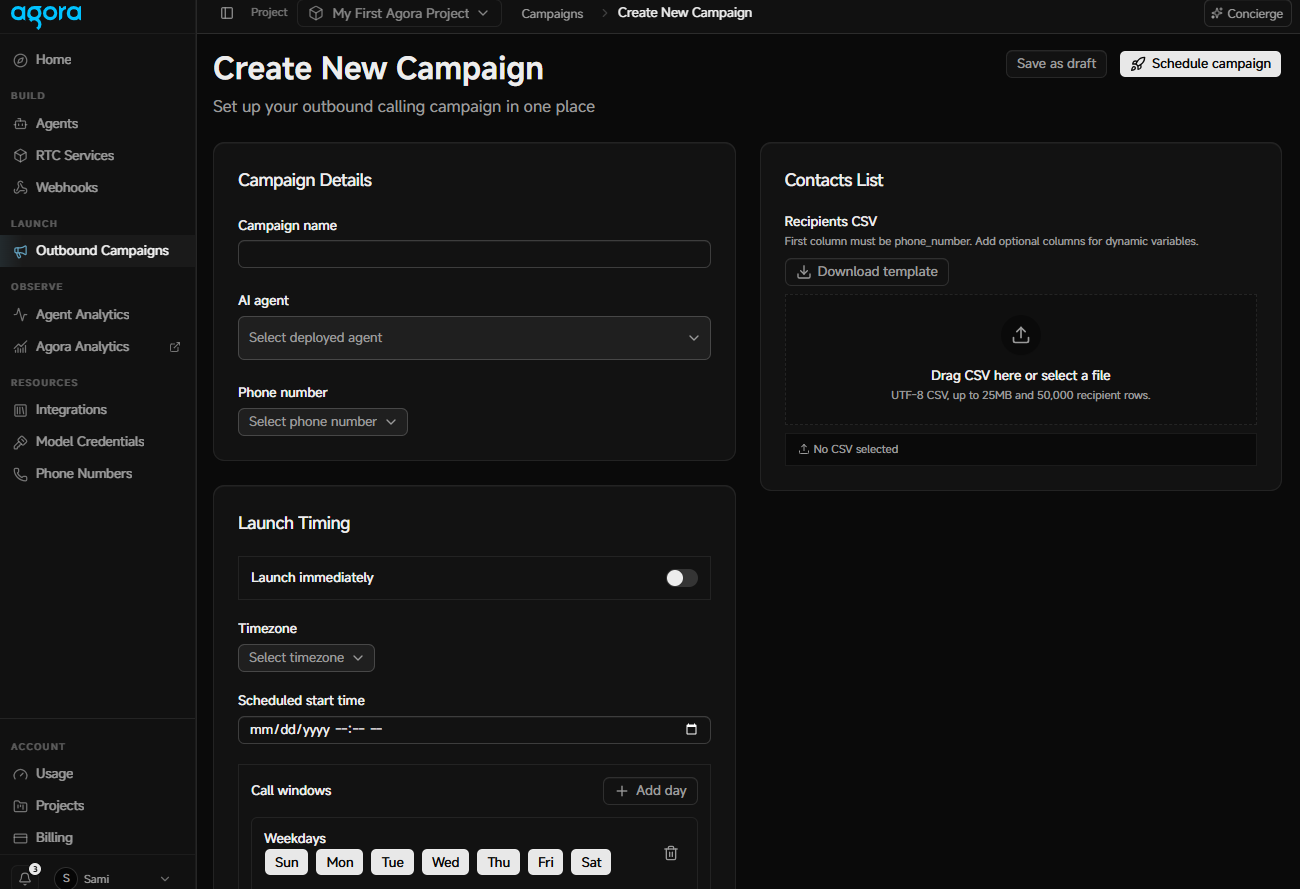This screenshot has height=889, width=1300.
Task: Open notifications bell with badge
Action: 26,877
